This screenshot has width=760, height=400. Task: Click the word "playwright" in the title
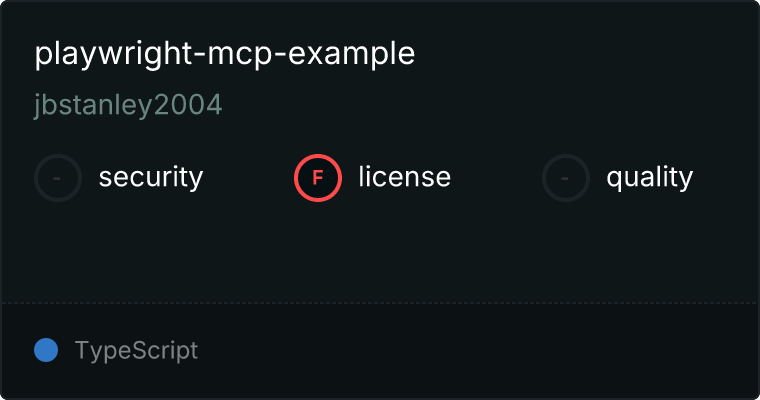(x=113, y=54)
